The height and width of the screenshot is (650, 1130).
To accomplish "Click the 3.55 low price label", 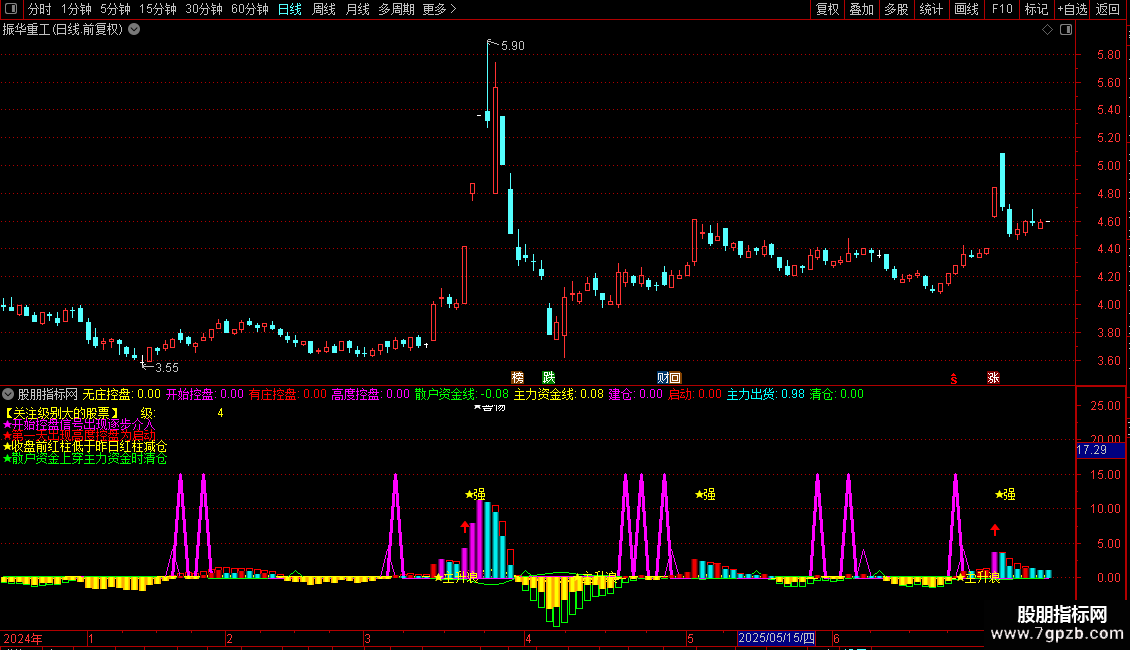I will pyautogui.click(x=166, y=368).
